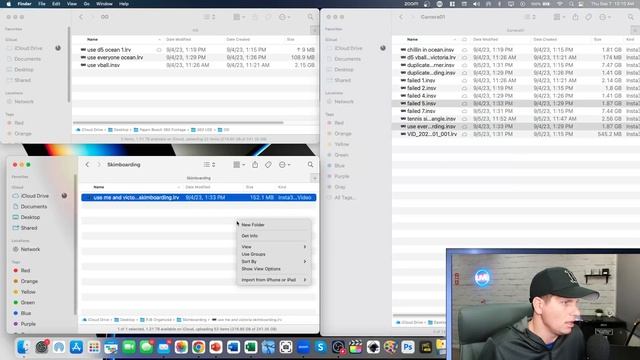Open Documents in Skimboarding window sidebar
This screenshot has height=360, width=640.
33,207
